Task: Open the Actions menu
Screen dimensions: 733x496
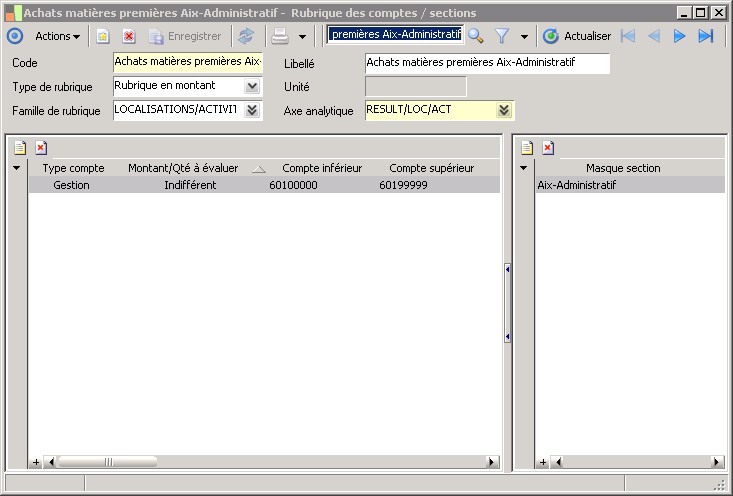Action: click(x=57, y=36)
